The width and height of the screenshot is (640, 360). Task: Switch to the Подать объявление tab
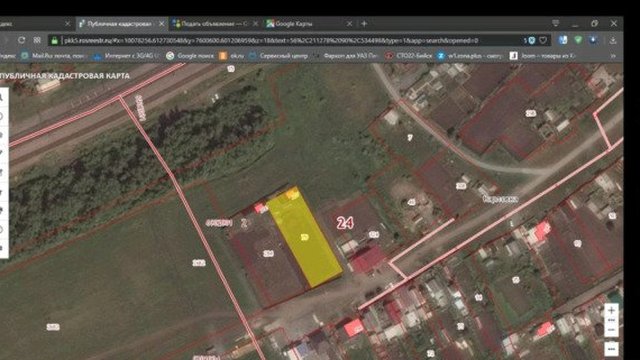(x=216, y=24)
